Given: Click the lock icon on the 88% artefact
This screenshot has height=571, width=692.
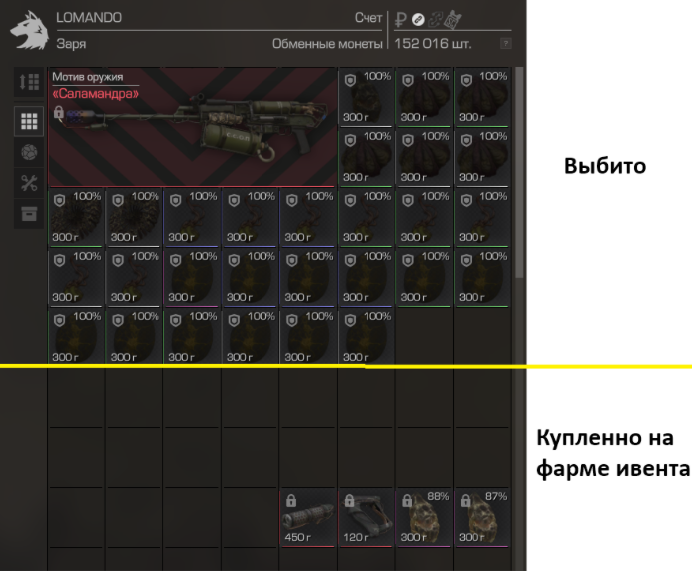Looking at the screenshot, I should [x=407, y=500].
